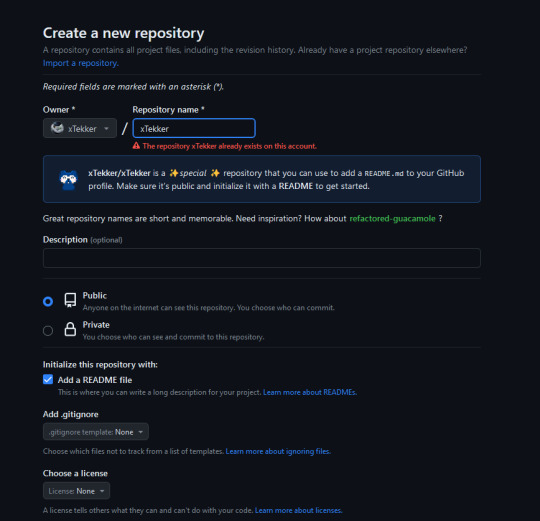
Task: Open Learn more about ignoring files link
Action: (x=278, y=451)
